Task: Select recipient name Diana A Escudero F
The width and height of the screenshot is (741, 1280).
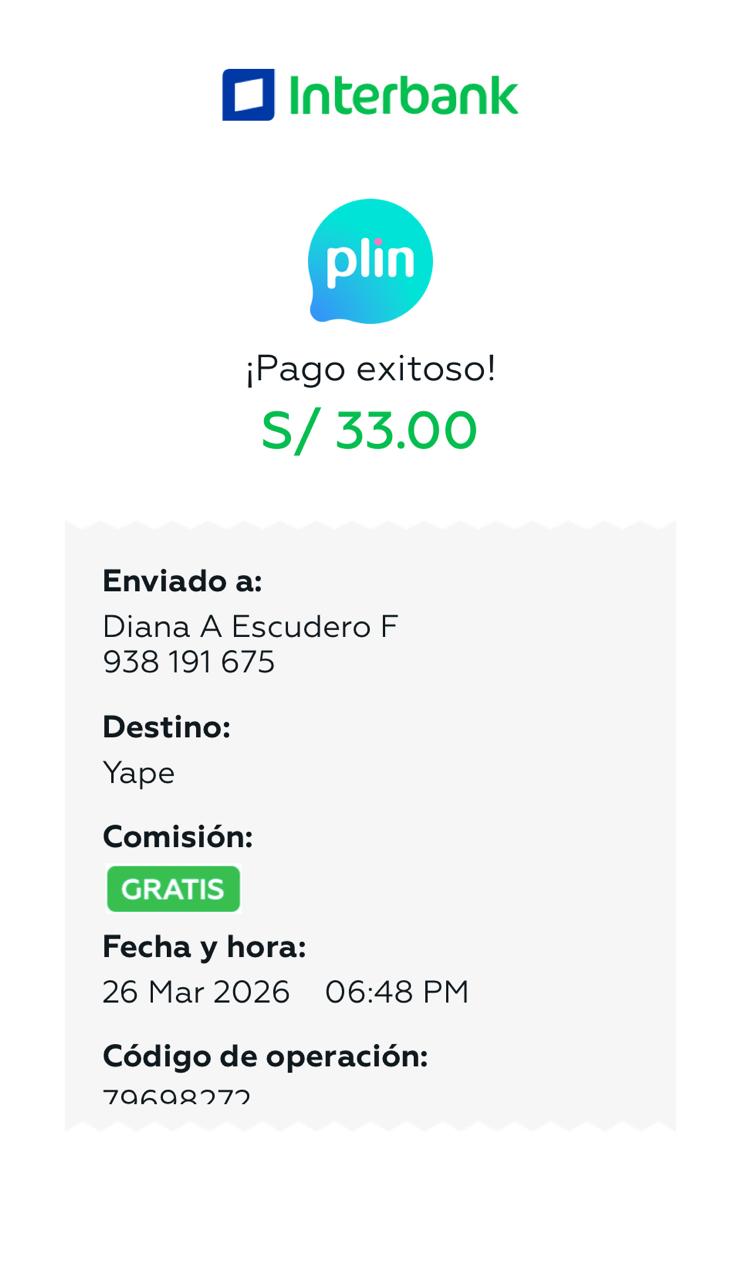Action: [250, 627]
